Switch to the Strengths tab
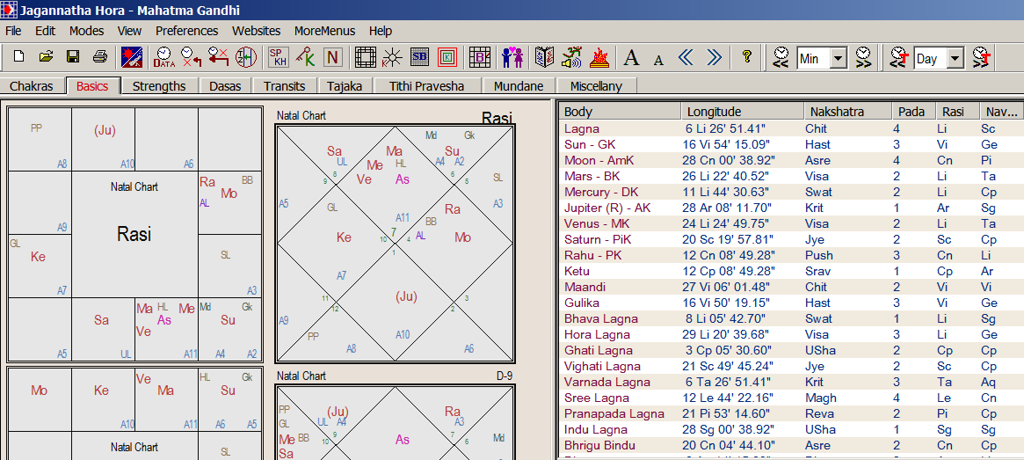 [x=159, y=86]
